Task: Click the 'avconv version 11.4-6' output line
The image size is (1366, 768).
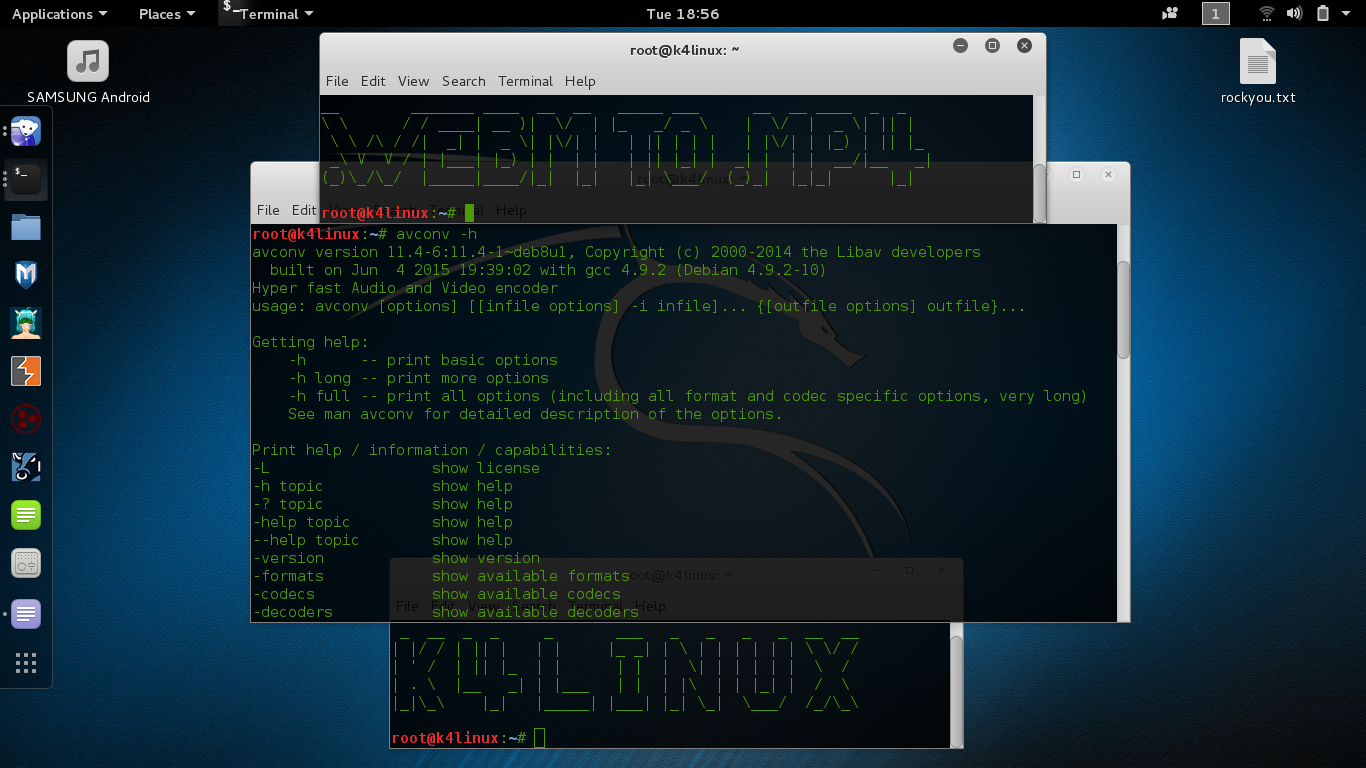Action: [616, 252]
